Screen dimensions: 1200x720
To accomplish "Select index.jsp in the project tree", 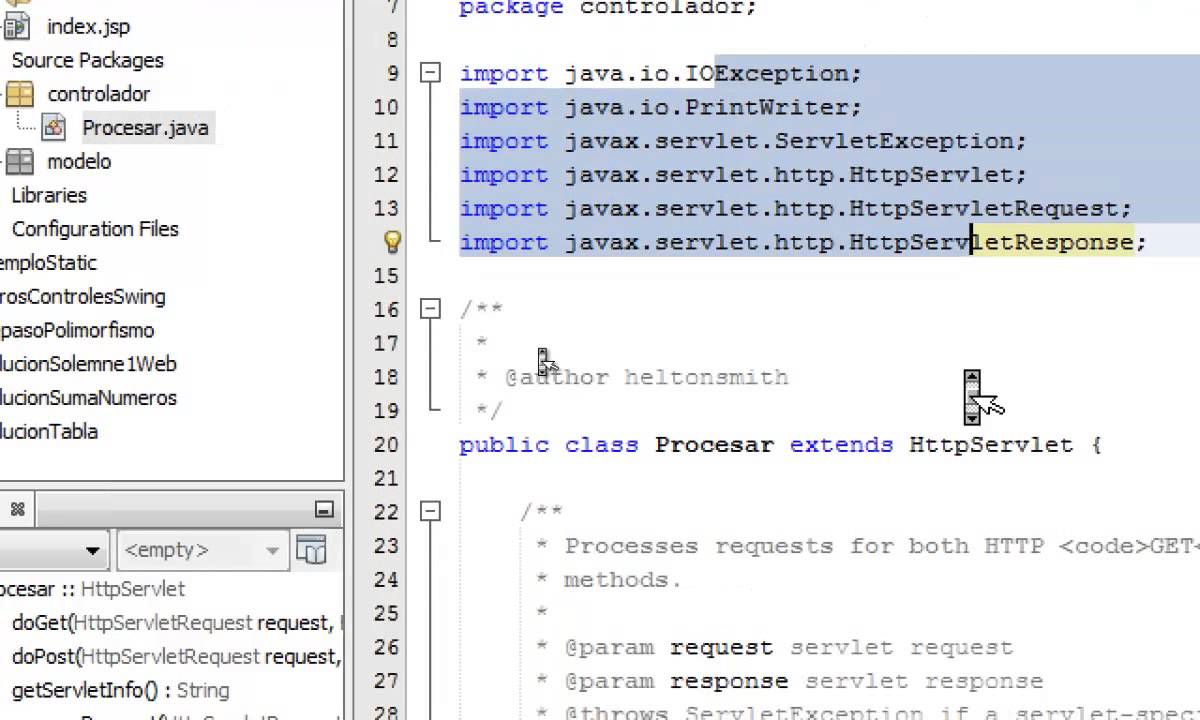I will pos(88,27).
